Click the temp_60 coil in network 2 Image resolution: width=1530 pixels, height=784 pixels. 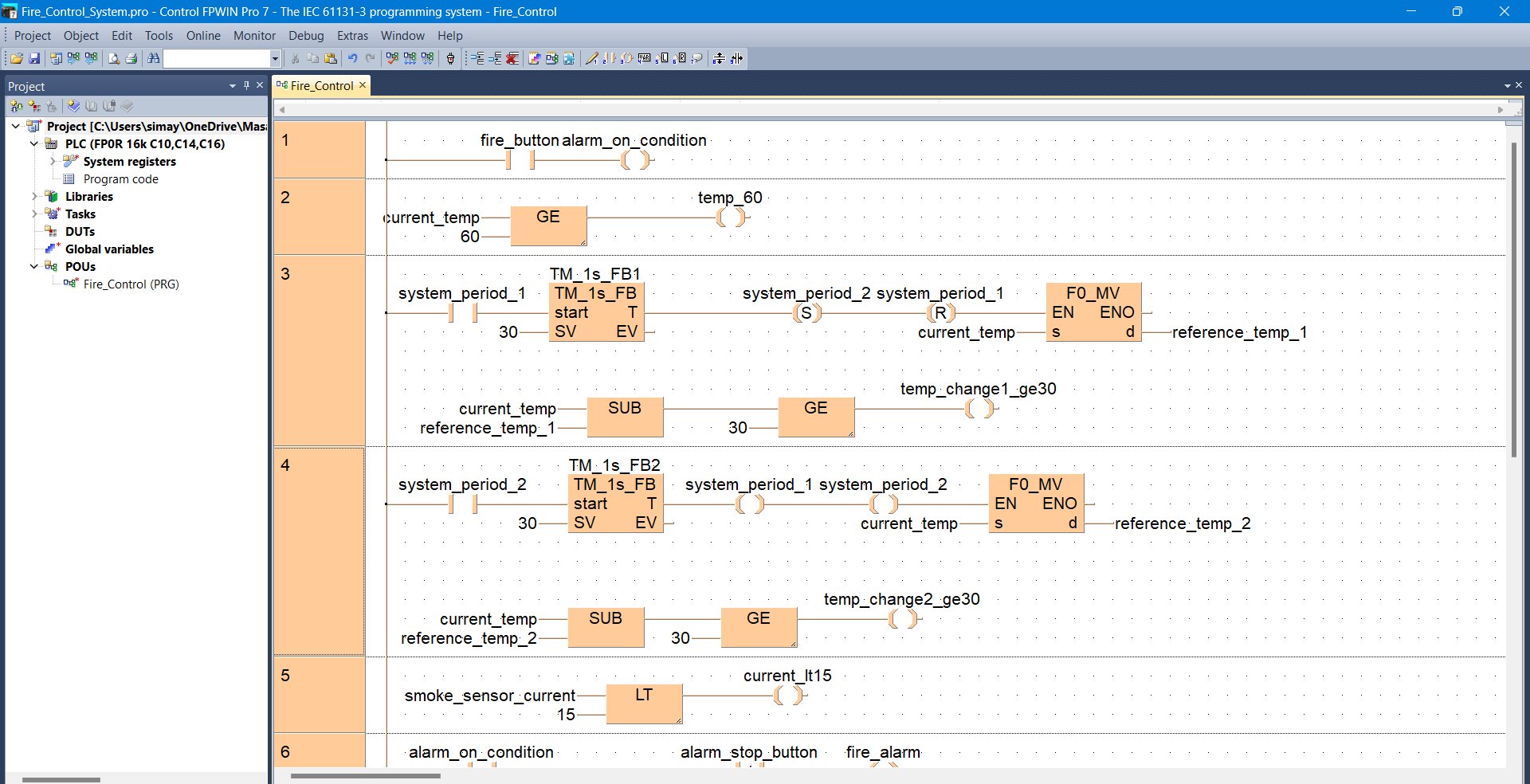tap(732, 218)
